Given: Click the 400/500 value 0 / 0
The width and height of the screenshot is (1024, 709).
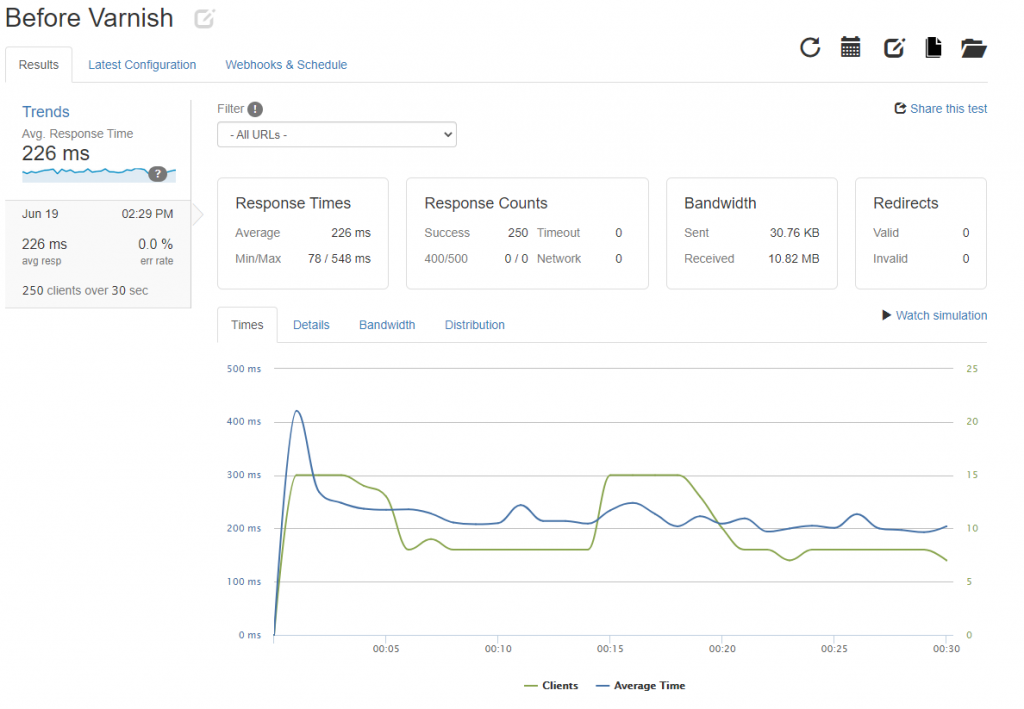Looking at the screenshot, I should click(x=516, y=259).
